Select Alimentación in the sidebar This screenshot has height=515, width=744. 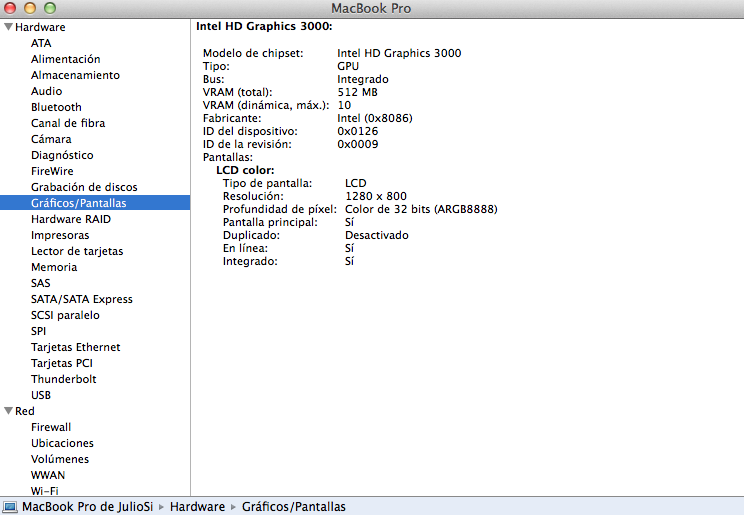65,59
